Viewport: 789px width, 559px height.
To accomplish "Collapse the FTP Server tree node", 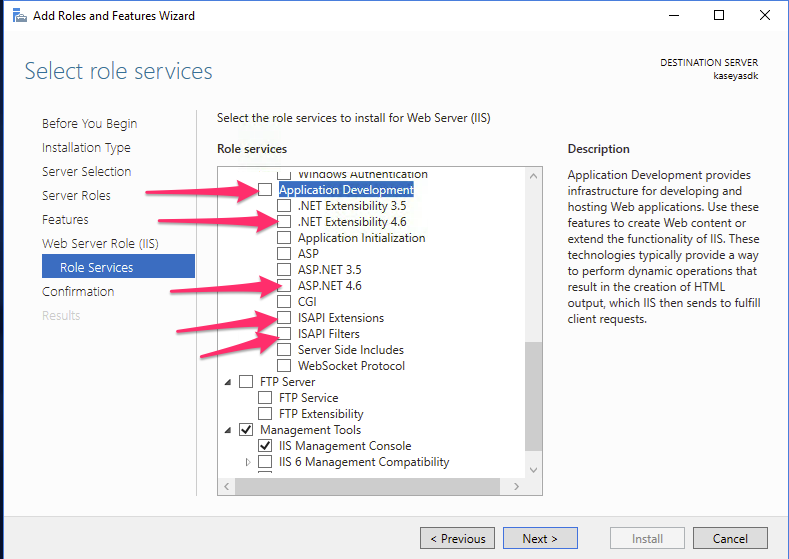I will [x=227, y=382].
